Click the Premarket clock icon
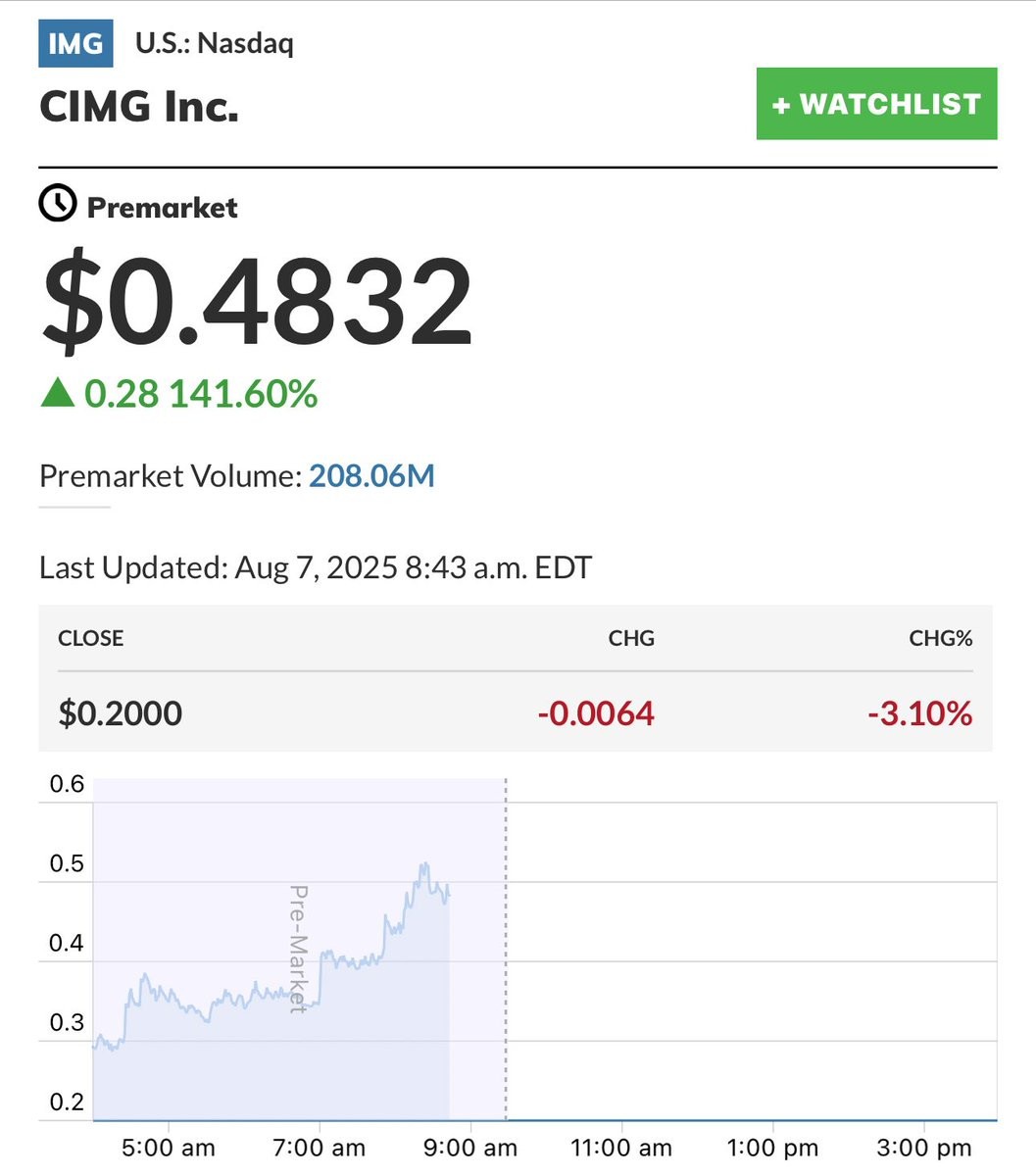This screenshot has height=1176, width=1036. click(x=57, y=205)
